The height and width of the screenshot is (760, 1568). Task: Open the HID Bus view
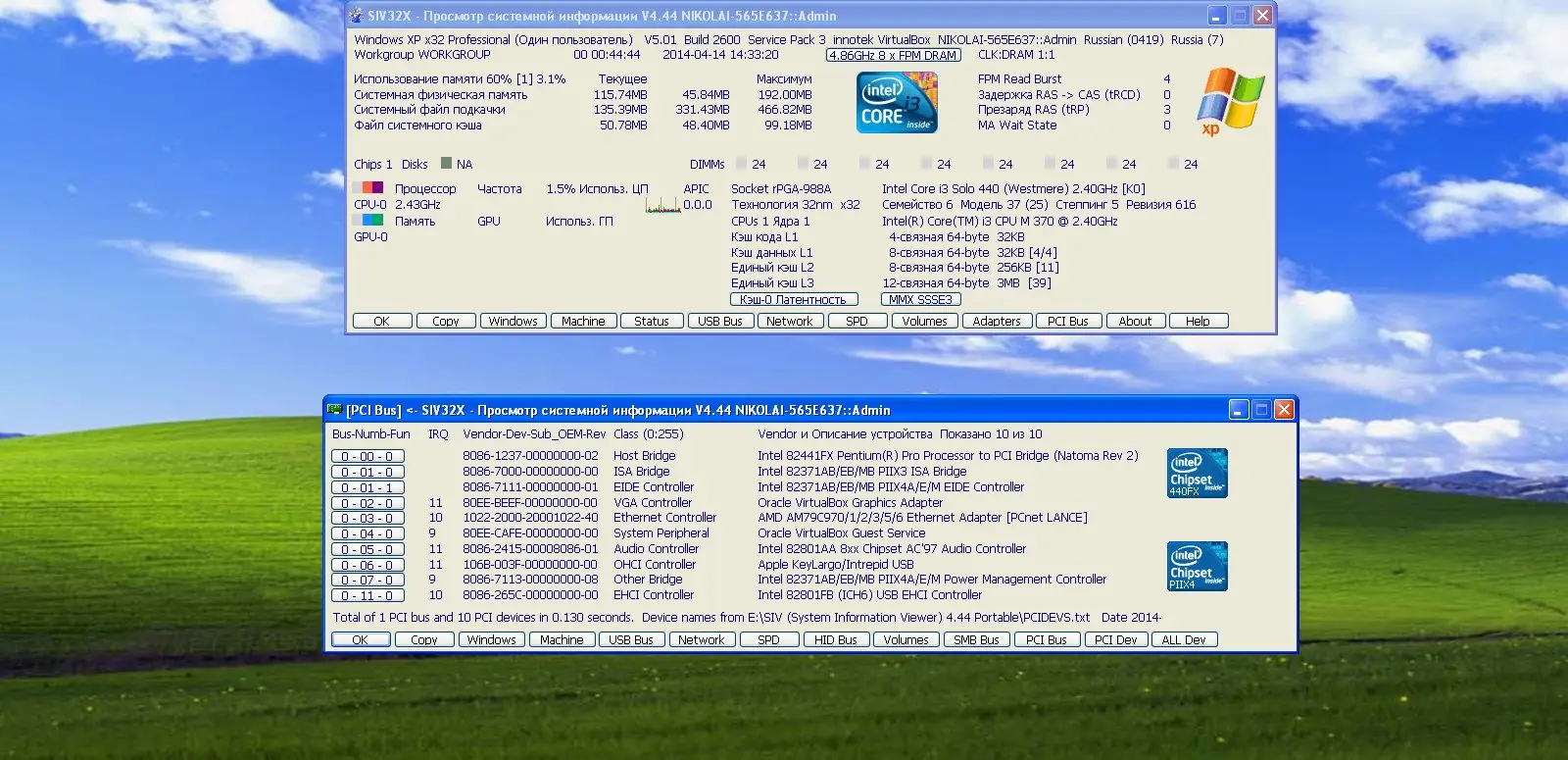[x=835, y=640]
